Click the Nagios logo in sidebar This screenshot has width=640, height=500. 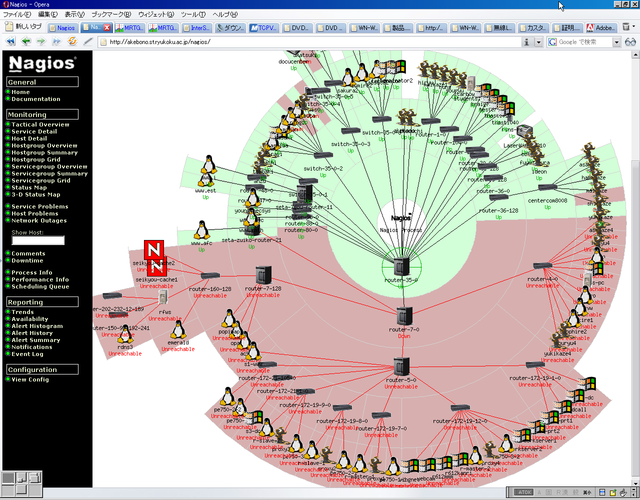tap(42, 63)
